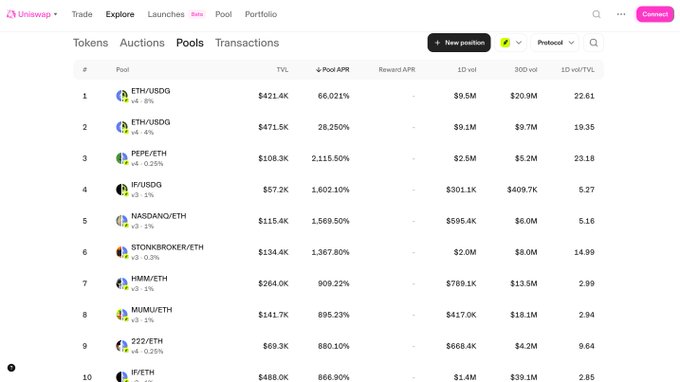
Task: Click the 895.23% APR value
Action: click(x=333, y=314)
